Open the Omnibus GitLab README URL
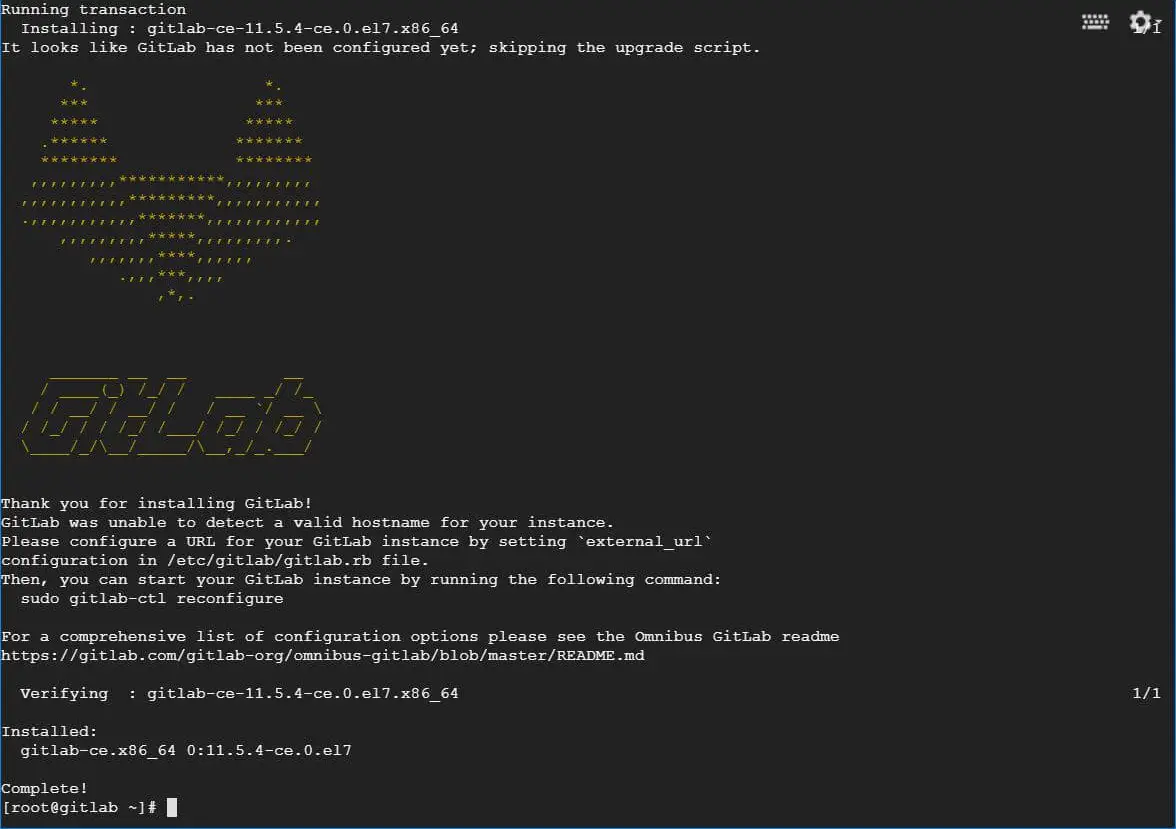The image size is (1176, 829). tap(322, 656)
